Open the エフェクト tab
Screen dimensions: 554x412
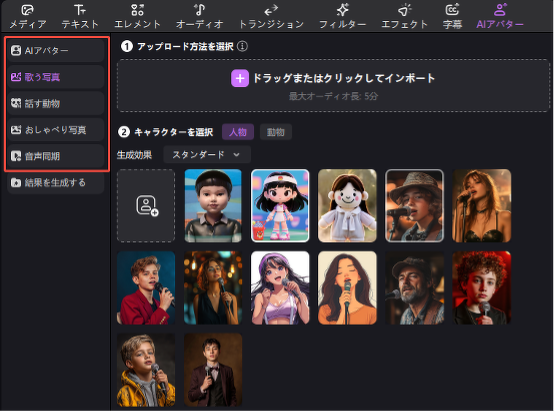click(x=405, y=16)
